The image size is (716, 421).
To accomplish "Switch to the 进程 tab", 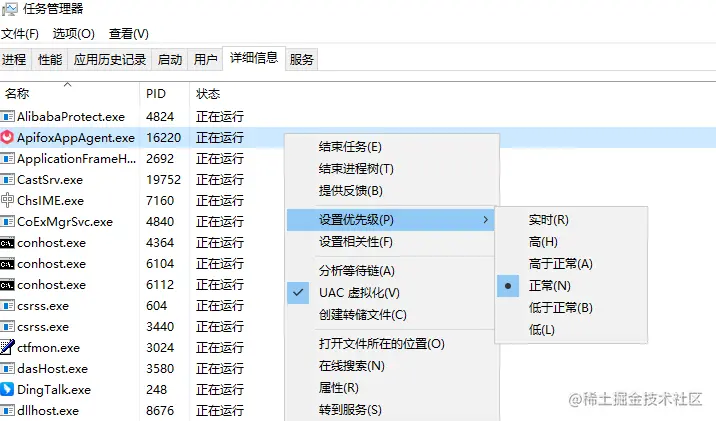I will pyautogui.click(x=15, y=59).
